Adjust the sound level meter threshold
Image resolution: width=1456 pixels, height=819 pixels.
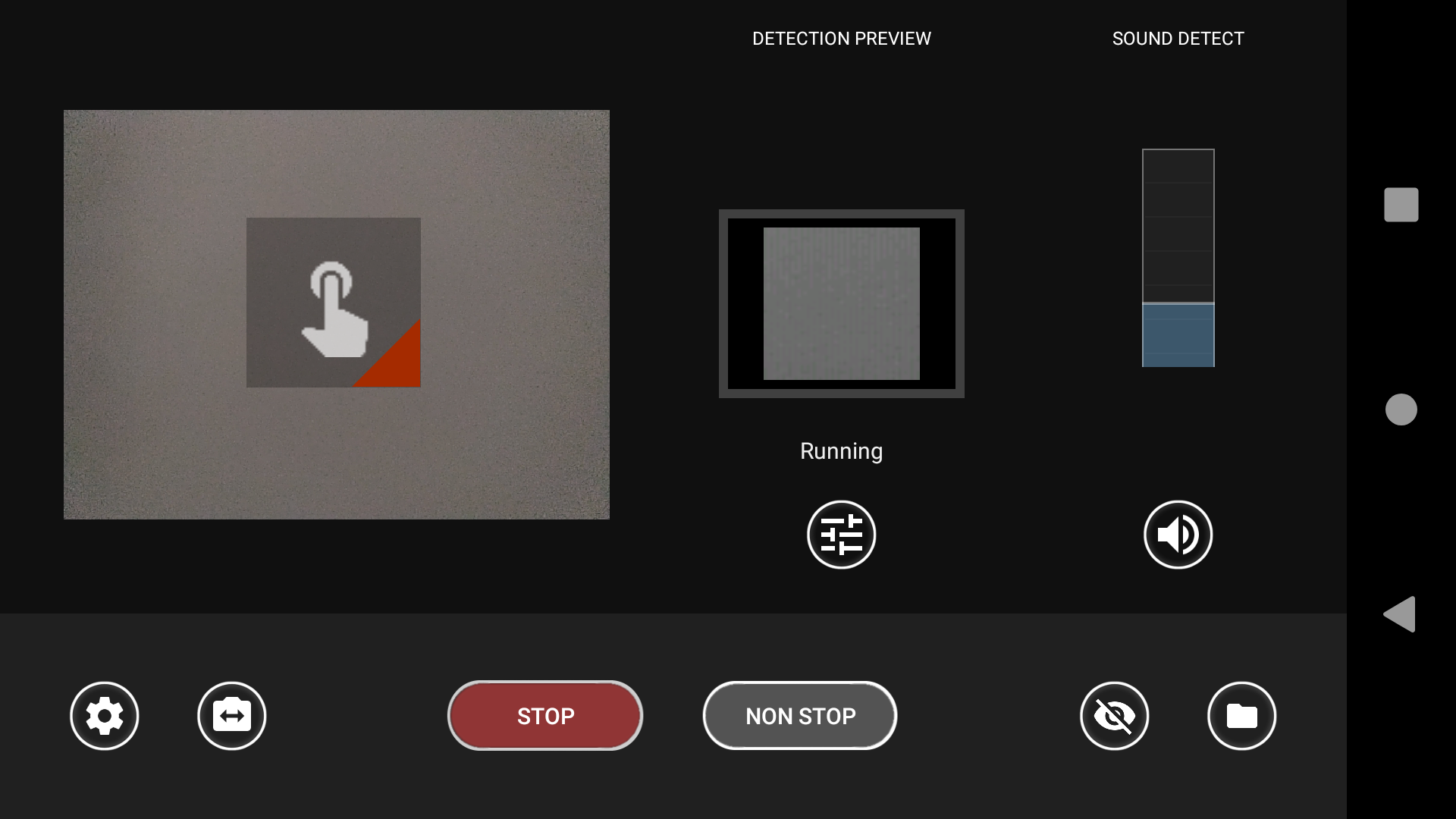1178,303
